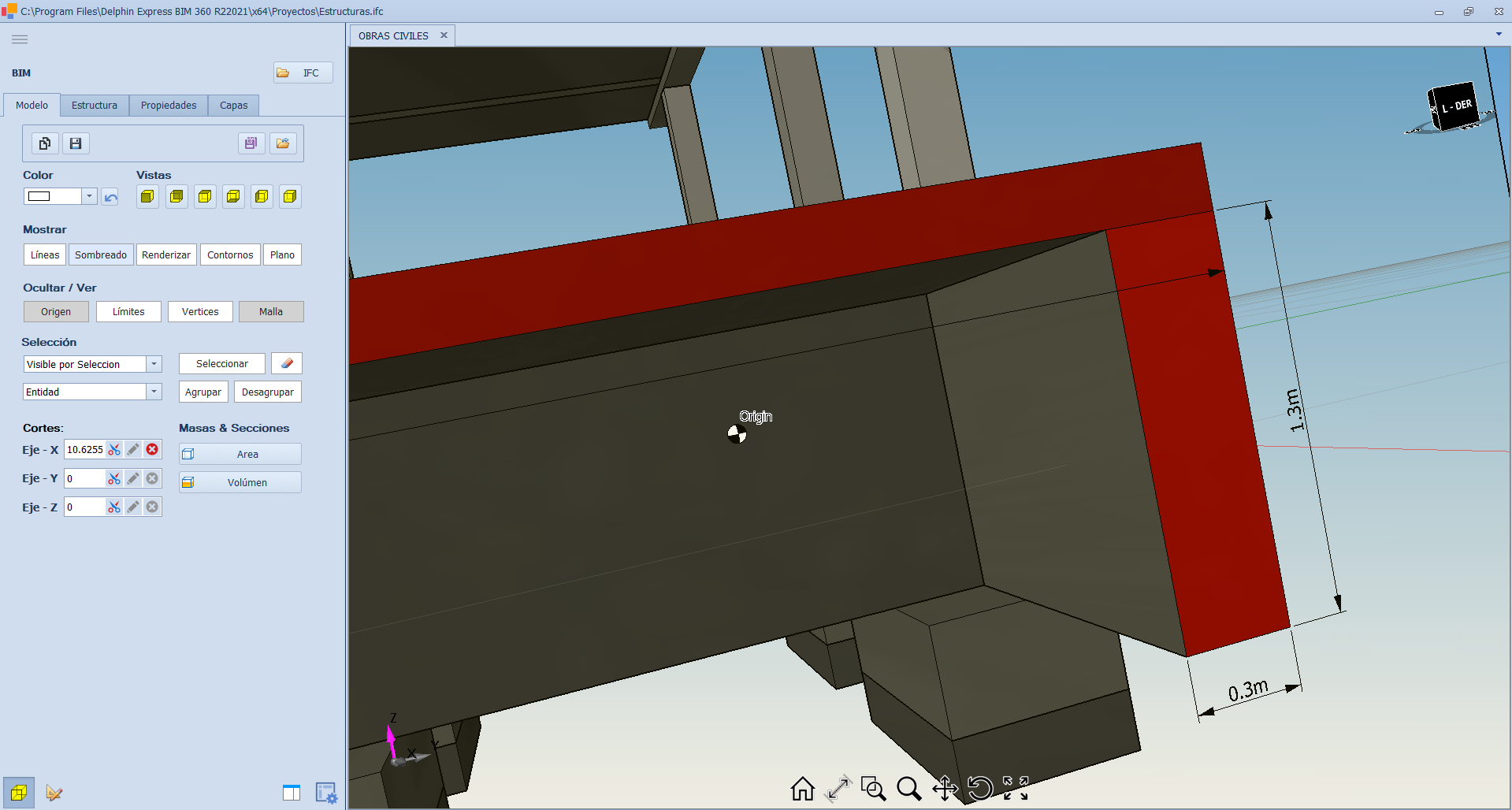Viewport: 1512px width, 810px height.
Task: Click the save model floppy icon
Action: point(76,143)
